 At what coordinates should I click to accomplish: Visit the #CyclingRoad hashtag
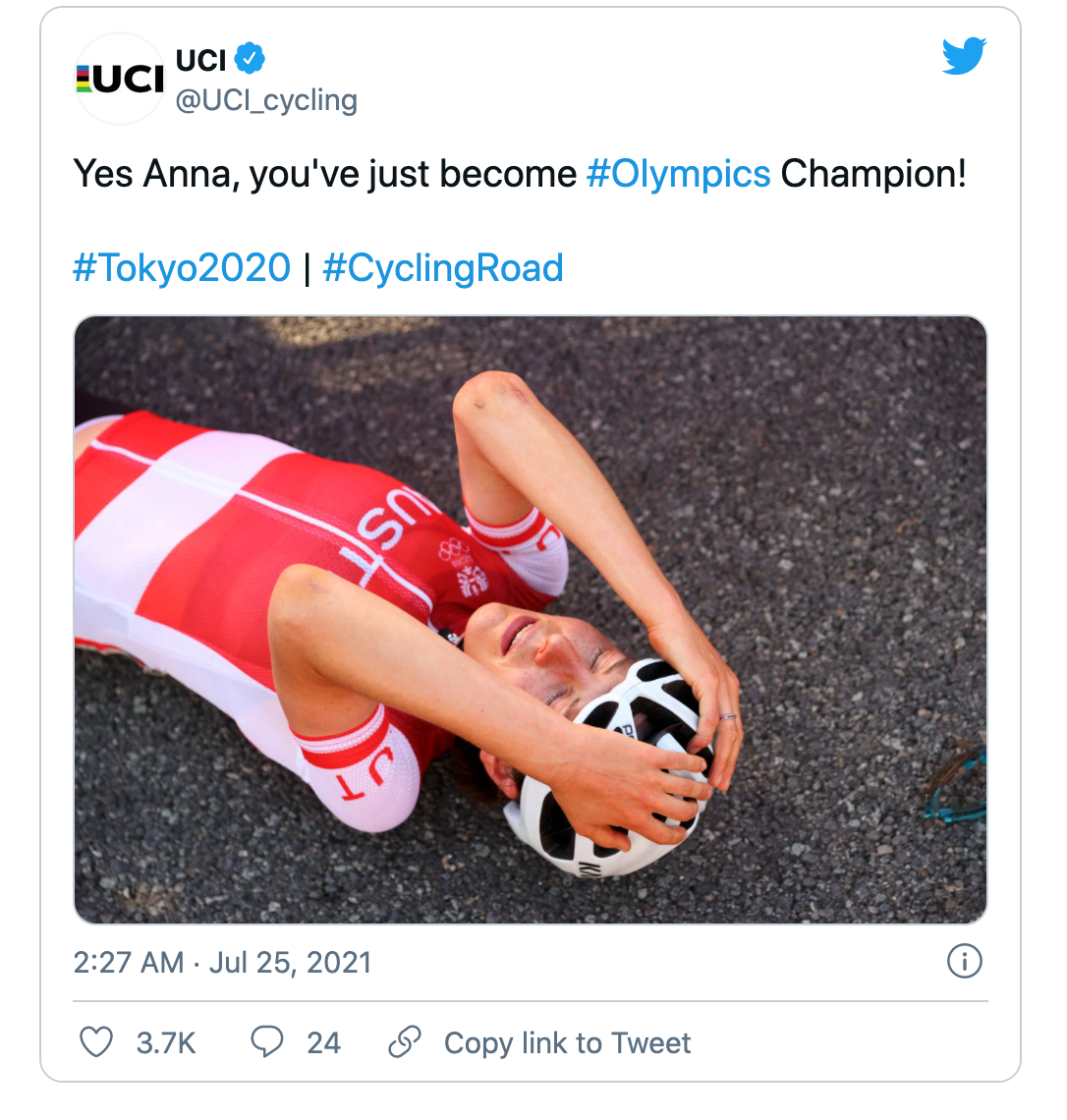pos(443,267)
